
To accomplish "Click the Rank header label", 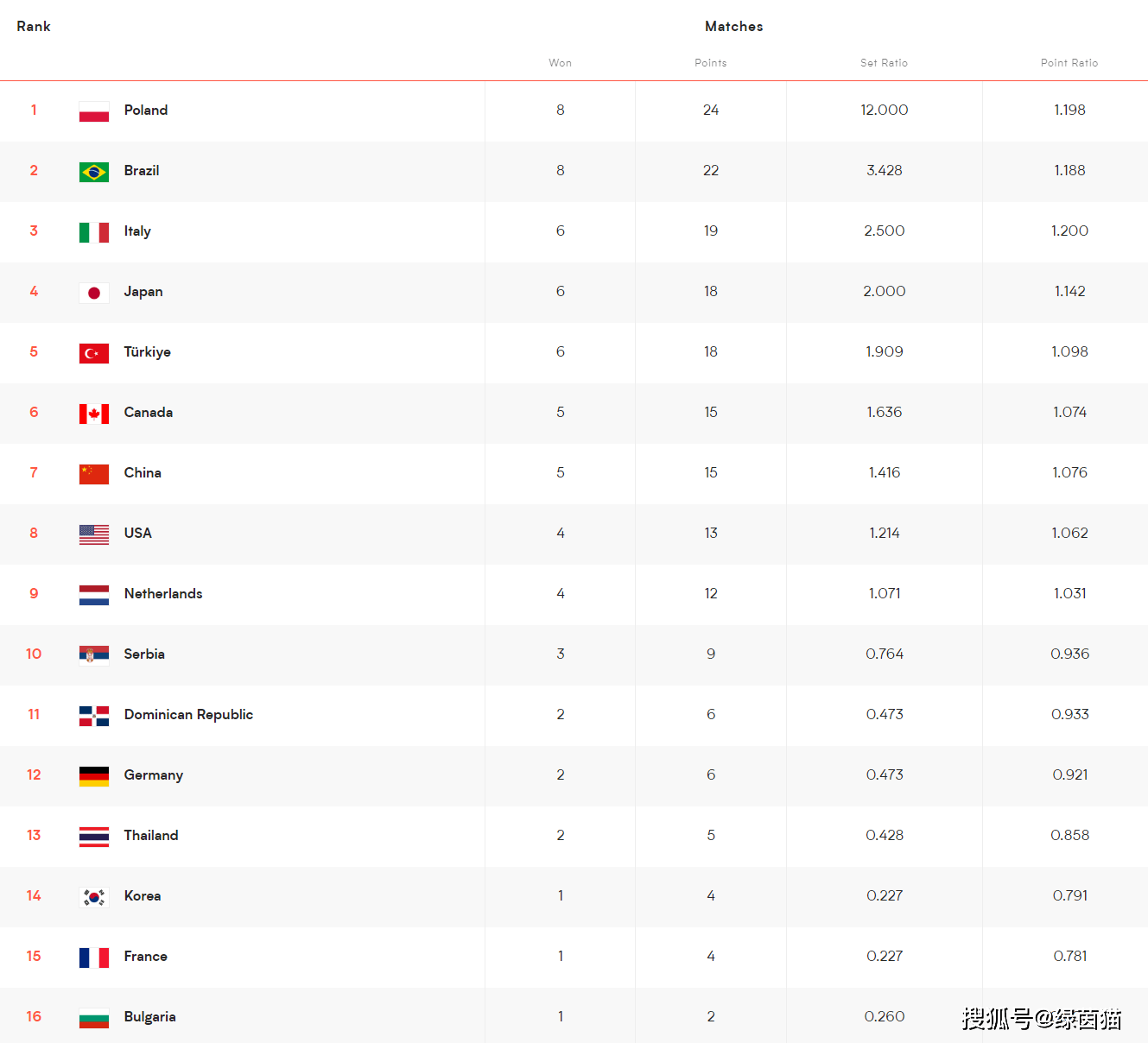I will [34, 27].
